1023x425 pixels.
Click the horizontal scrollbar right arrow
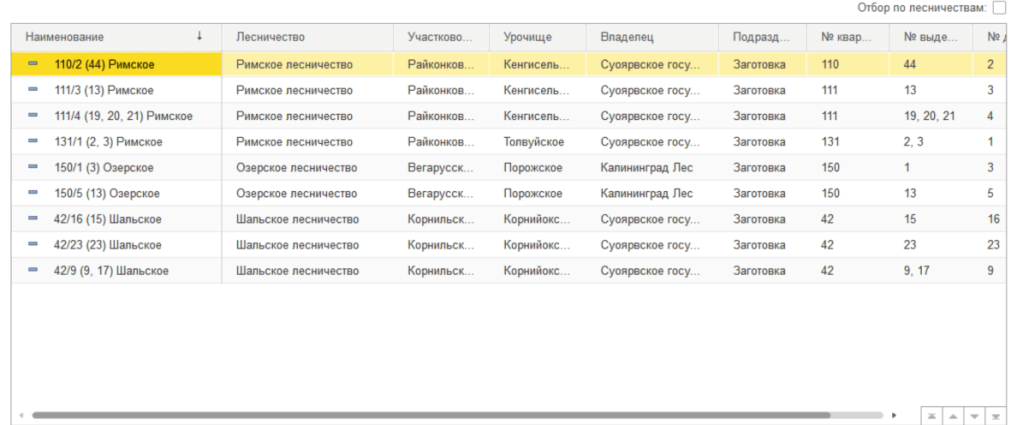894,415
